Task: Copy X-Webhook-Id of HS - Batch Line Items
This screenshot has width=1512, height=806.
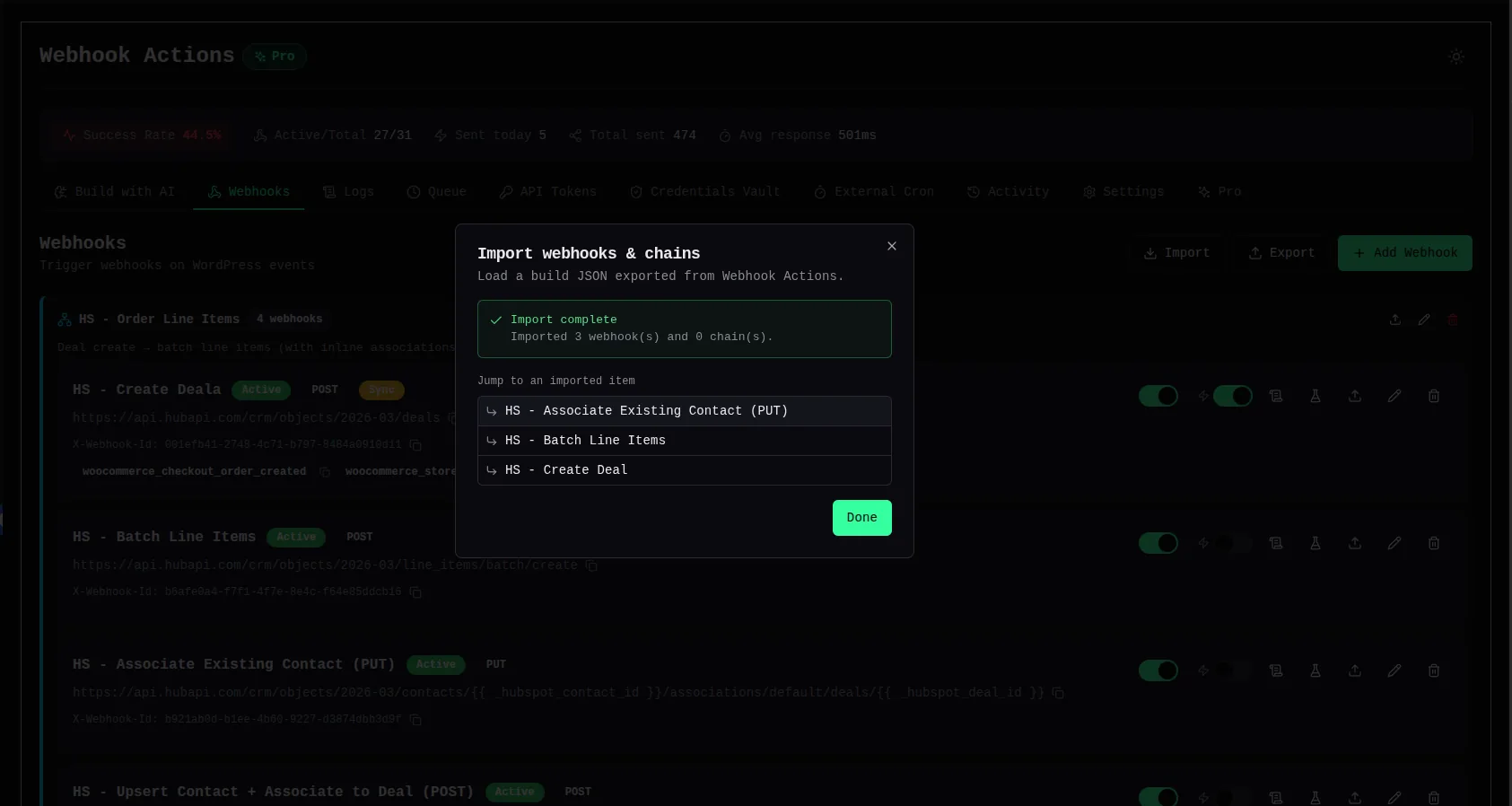Action: click(x=415, y=592)
